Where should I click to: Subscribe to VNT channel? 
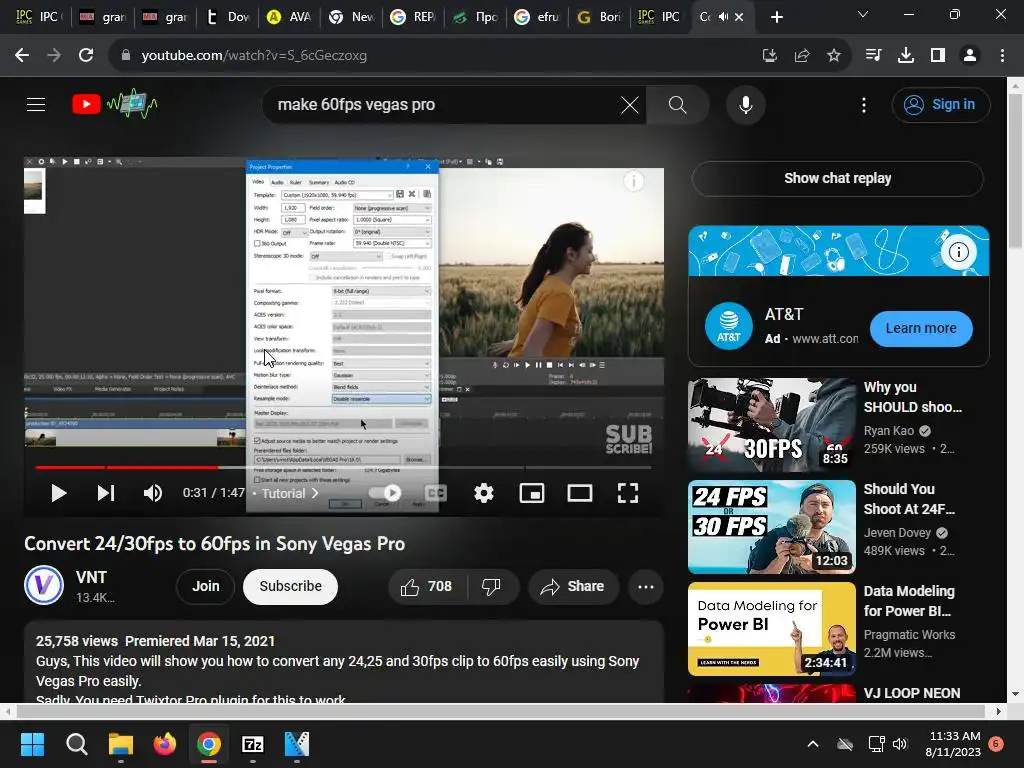coord(290,586)
